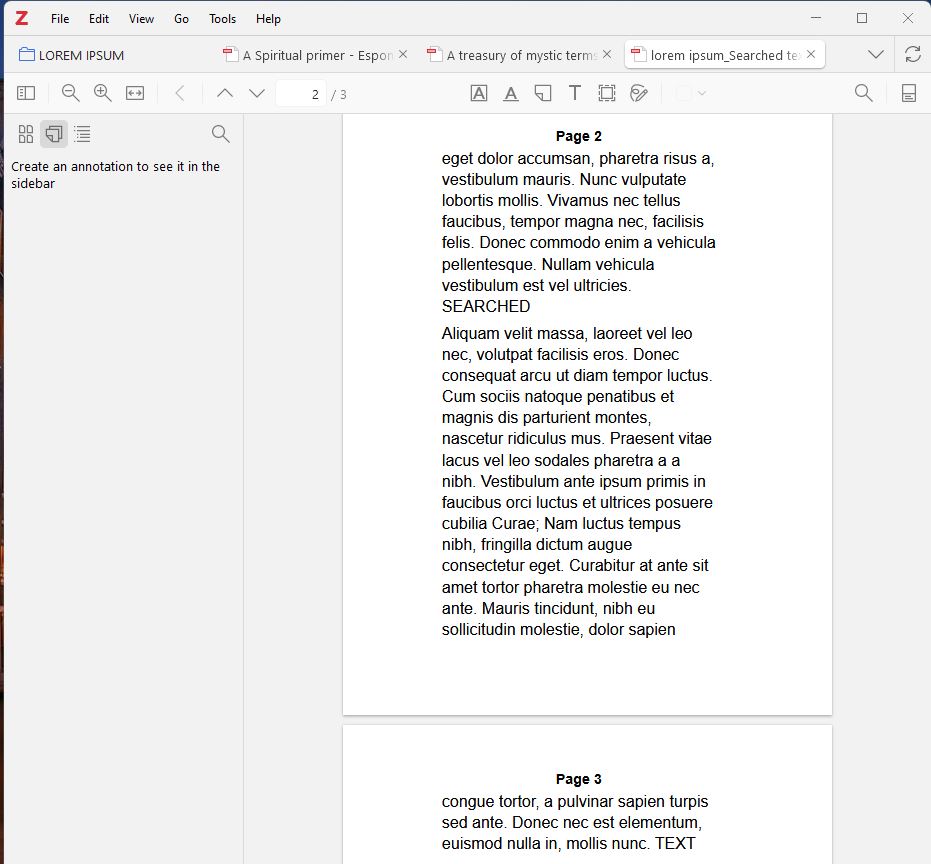Go back with the left arrow
Viewport: 931px width, 864px height.
pos(180,93)
